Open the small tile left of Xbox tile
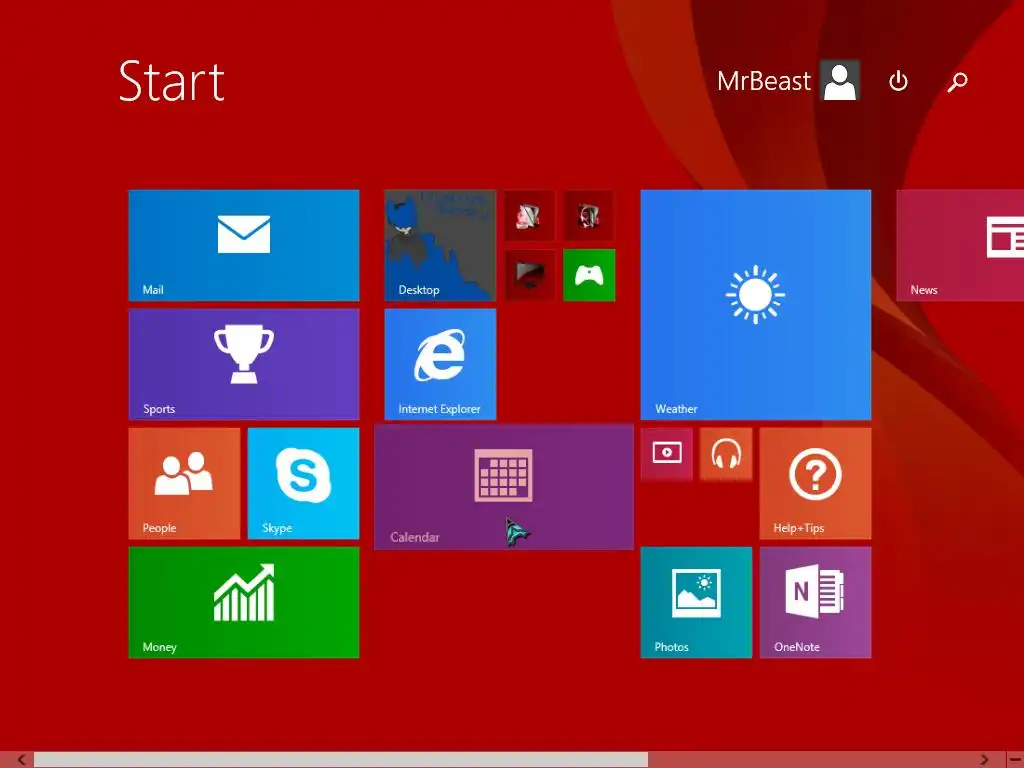Screen dimensions: 1024x768 click(x=530, y=275)
